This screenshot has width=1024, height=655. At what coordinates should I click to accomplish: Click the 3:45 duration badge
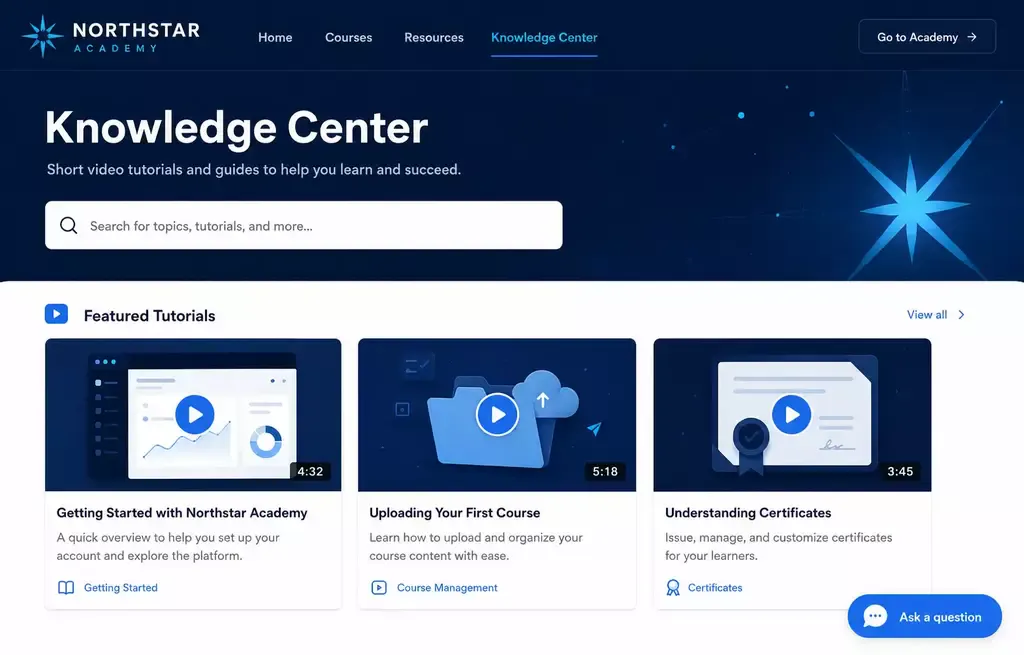tap(900, 471)
